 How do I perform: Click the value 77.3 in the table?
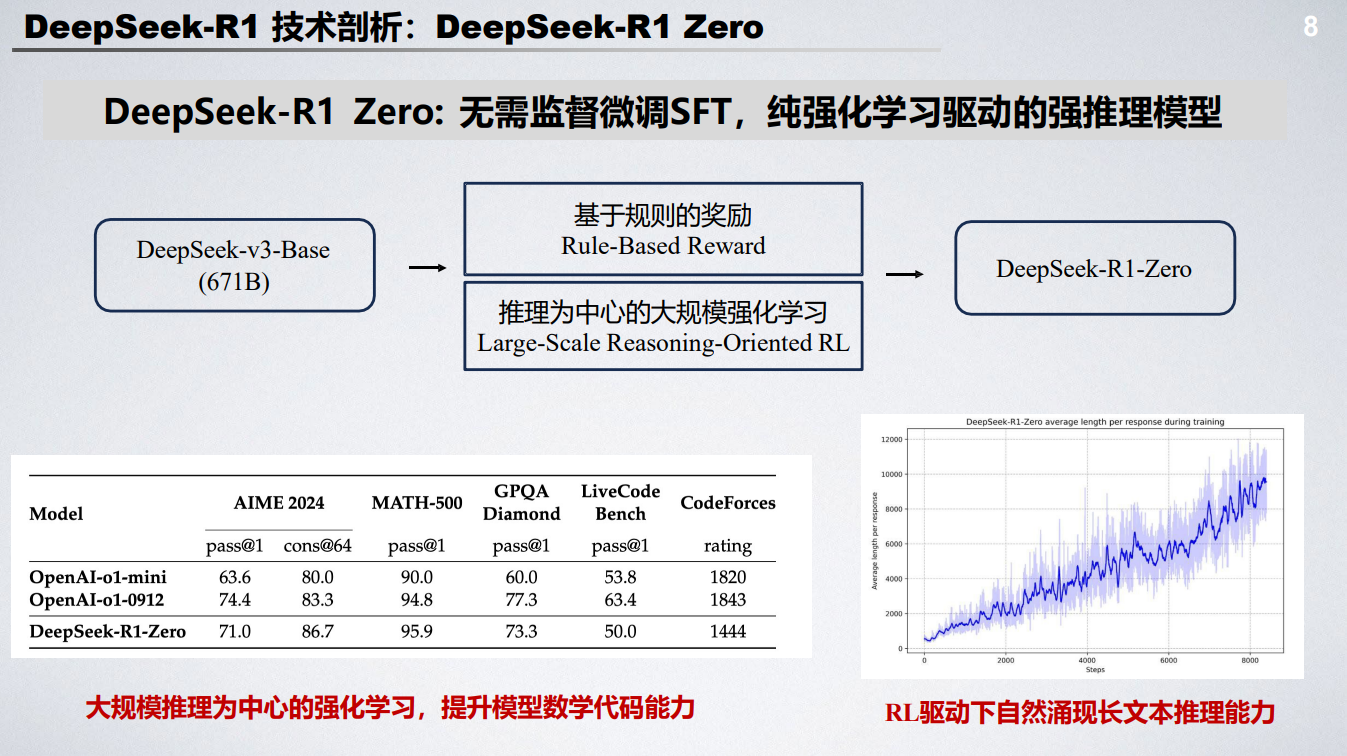click(x=521, y=600)
